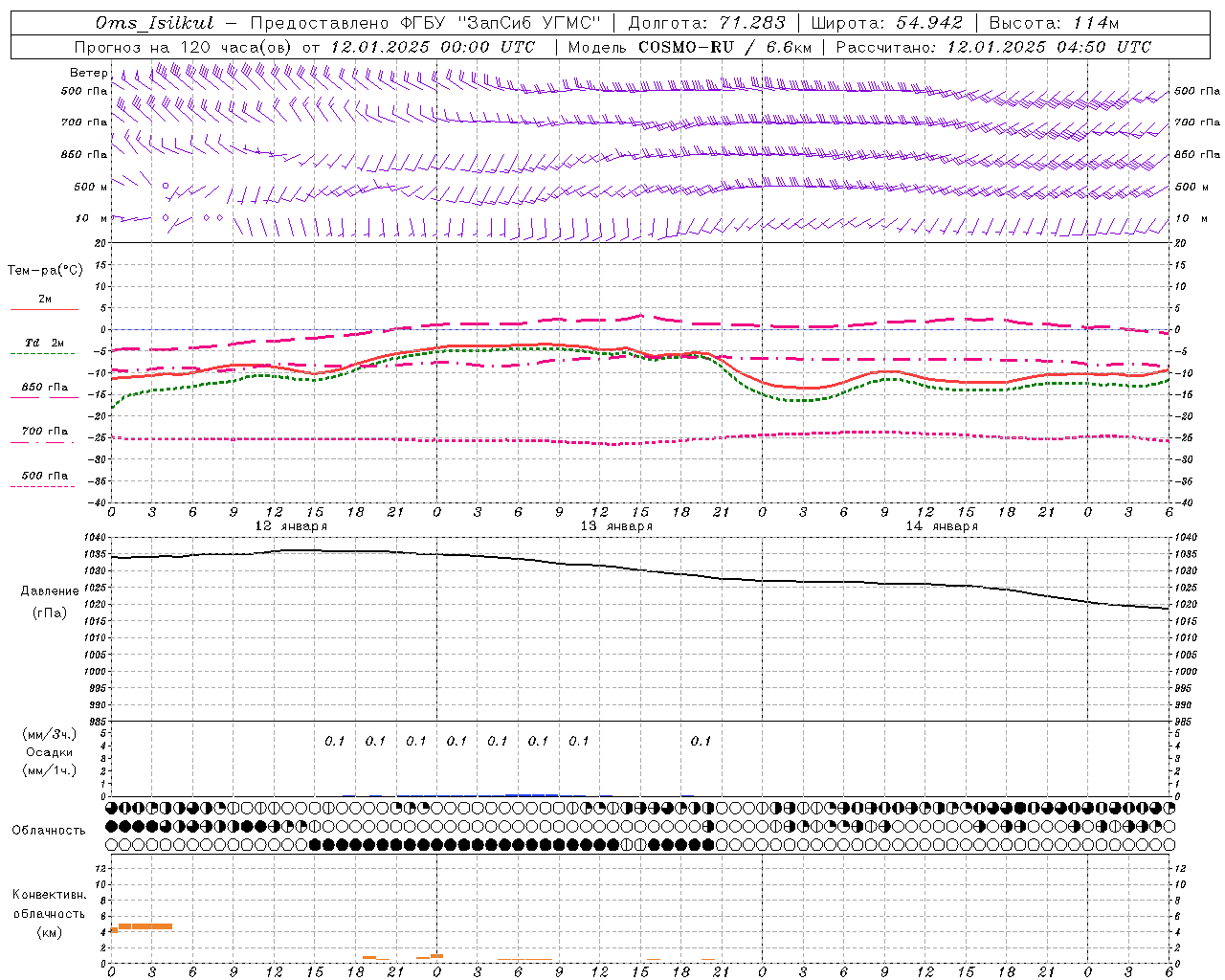Click the blue precipitation bar on 13 января
The image size is (1225, 980).
click(531, 794)
